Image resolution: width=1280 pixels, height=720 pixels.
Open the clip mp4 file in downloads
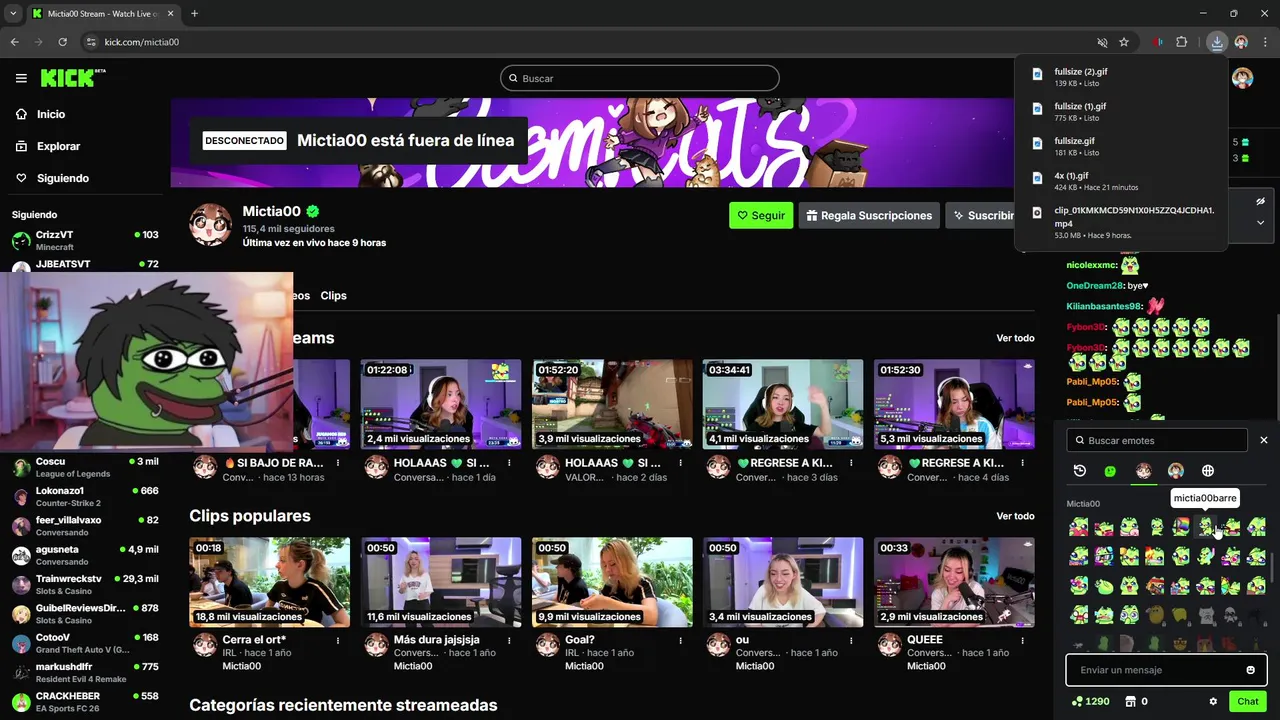[x=1134, y=216]
